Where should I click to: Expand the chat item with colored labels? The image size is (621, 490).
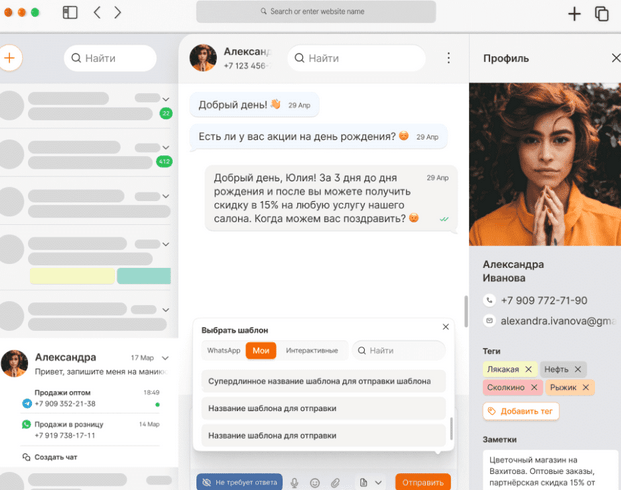pos(166,244)
